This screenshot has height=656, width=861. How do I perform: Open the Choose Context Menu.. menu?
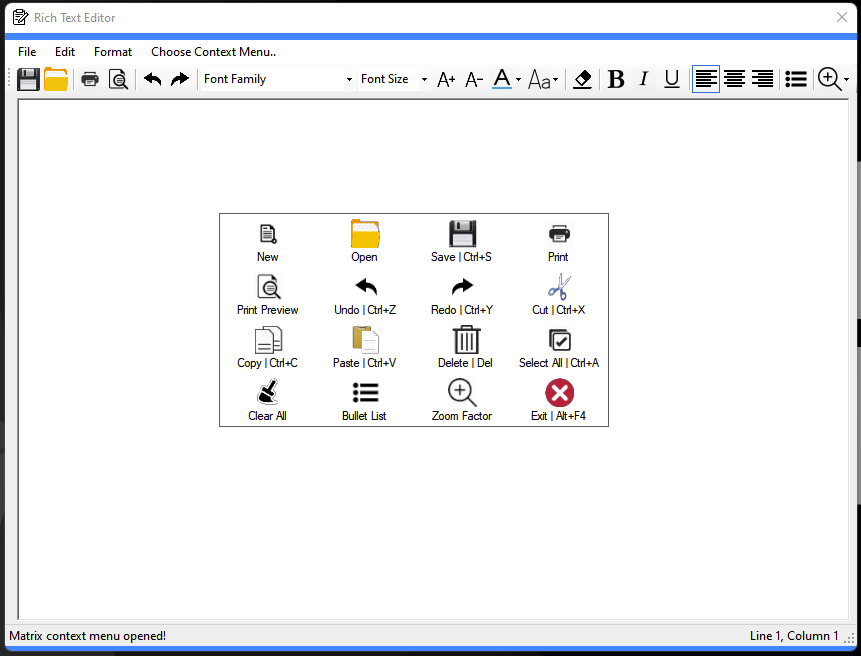(x=214, y=52)
